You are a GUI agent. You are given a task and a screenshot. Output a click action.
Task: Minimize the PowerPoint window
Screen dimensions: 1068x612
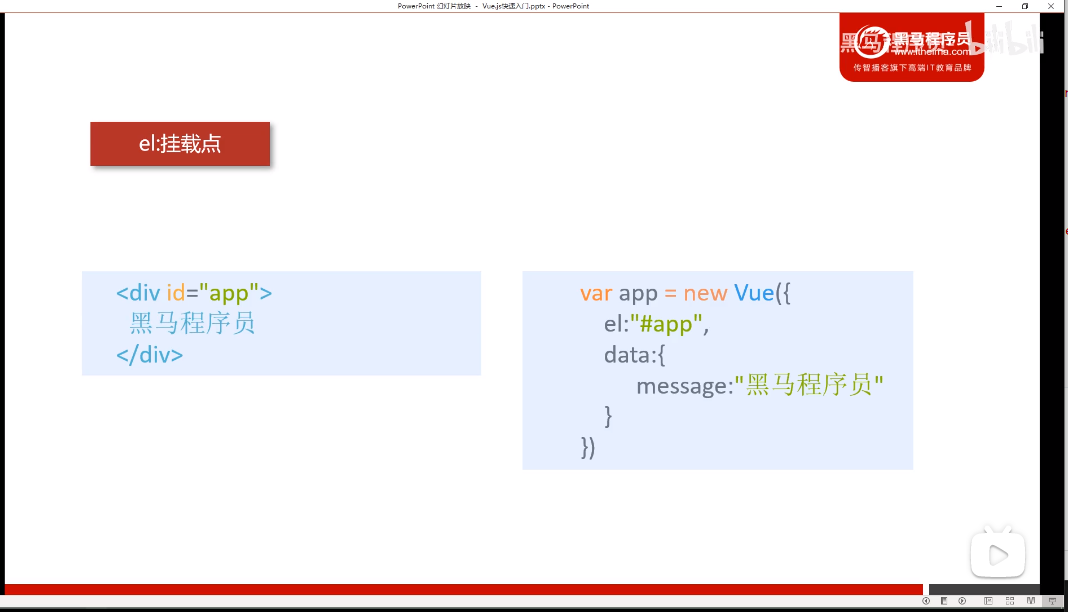pos(999,5)
